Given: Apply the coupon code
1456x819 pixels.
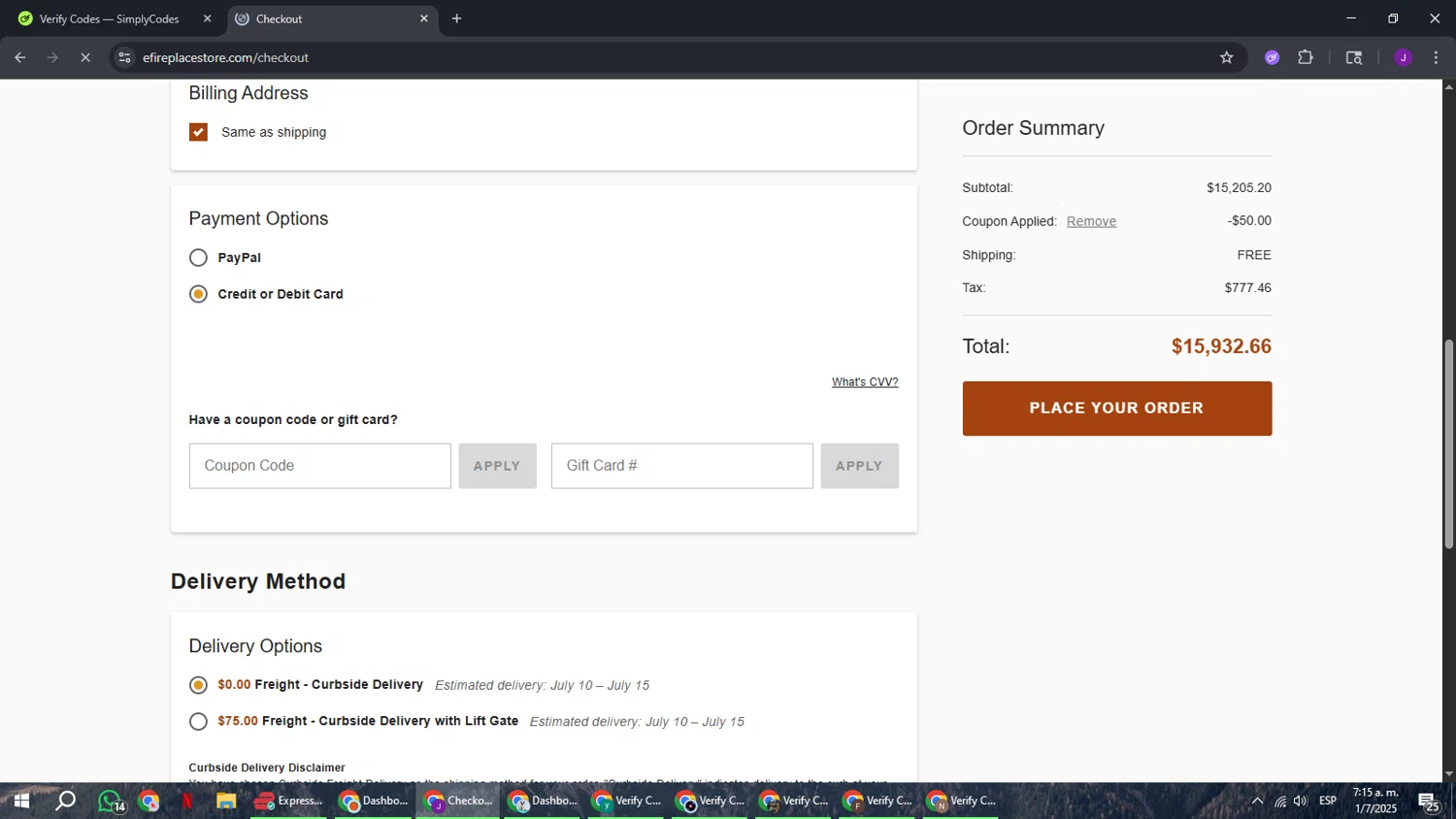Looking at the screenshot, I should pyautogui.click(x=497, y=466).
